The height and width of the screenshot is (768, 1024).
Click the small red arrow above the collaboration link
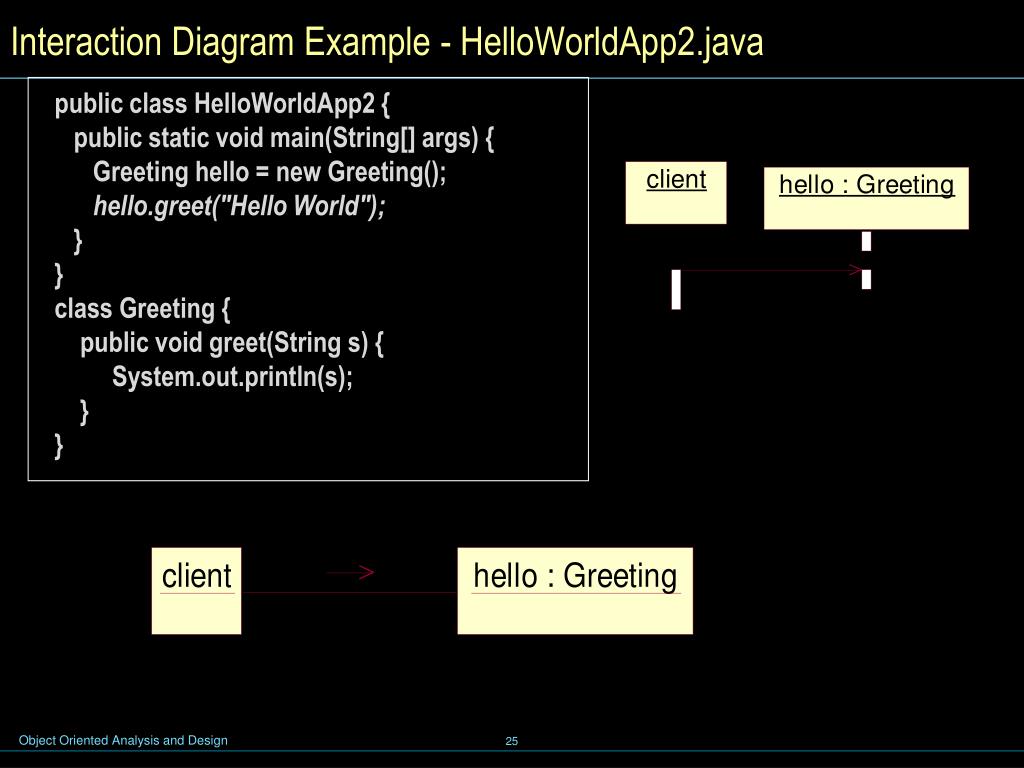[351, 573]
